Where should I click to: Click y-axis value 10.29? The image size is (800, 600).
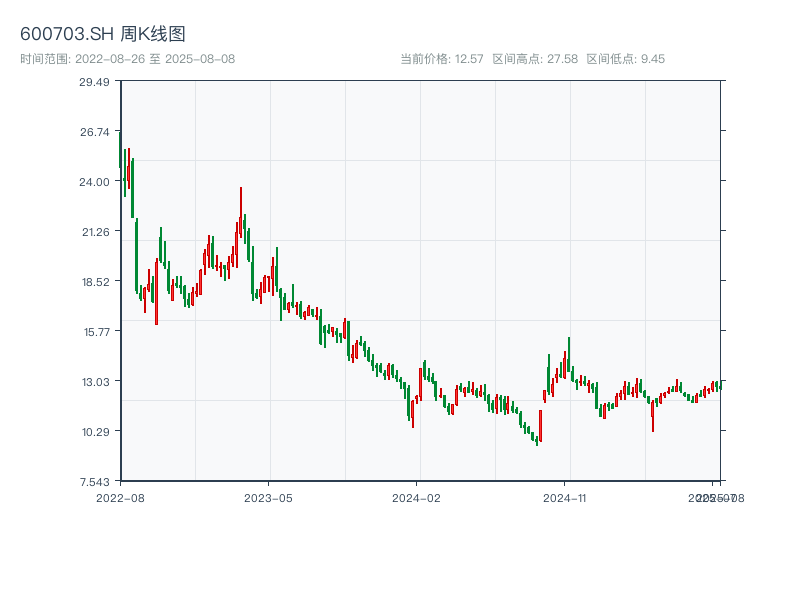pyautogui.click(x=95, y=432)
